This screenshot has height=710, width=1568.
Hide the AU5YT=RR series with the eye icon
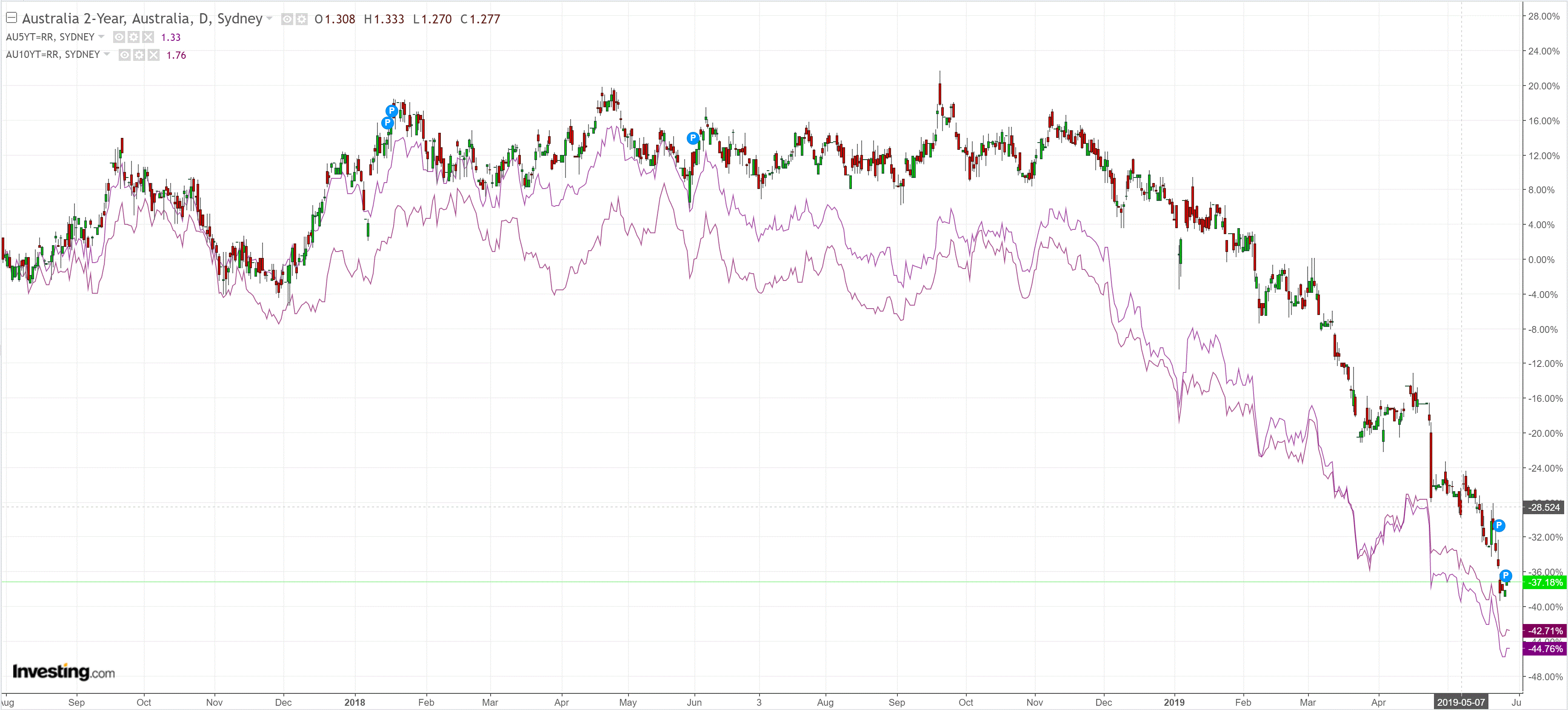pos(119,37)
